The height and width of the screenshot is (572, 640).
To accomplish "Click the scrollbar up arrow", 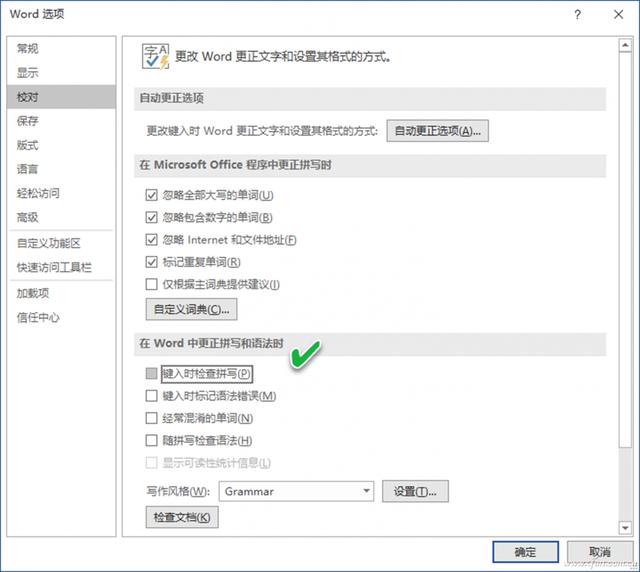I will [625, 45].
